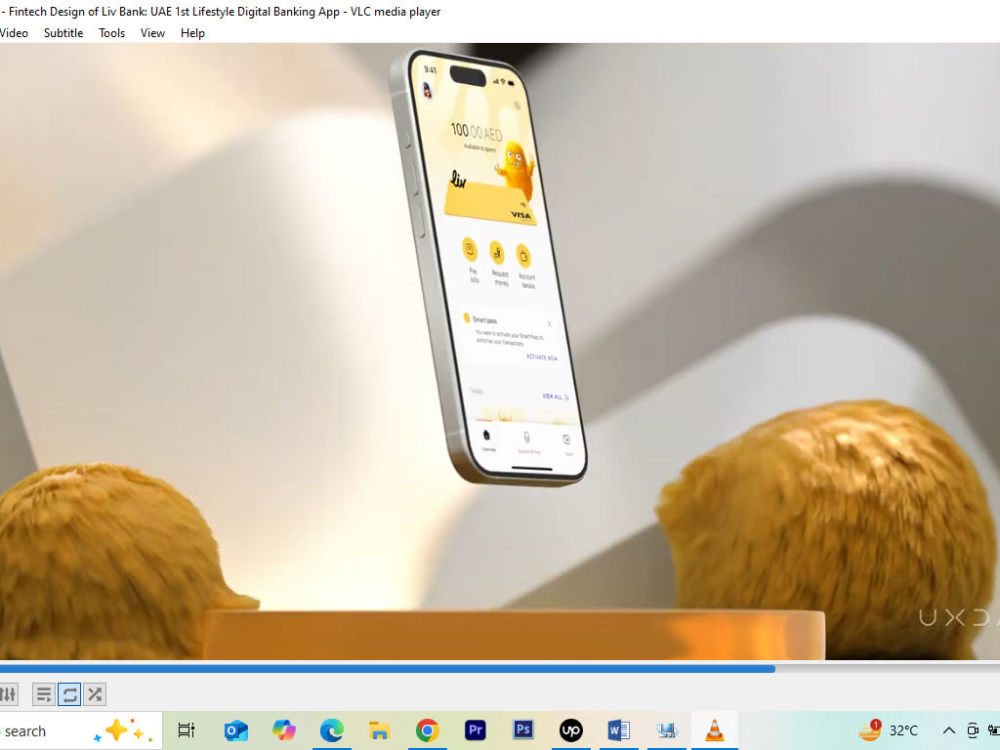This screenshot has width=1000, height=750.
Task: Open the Video menu
Action: click(14, 33)
